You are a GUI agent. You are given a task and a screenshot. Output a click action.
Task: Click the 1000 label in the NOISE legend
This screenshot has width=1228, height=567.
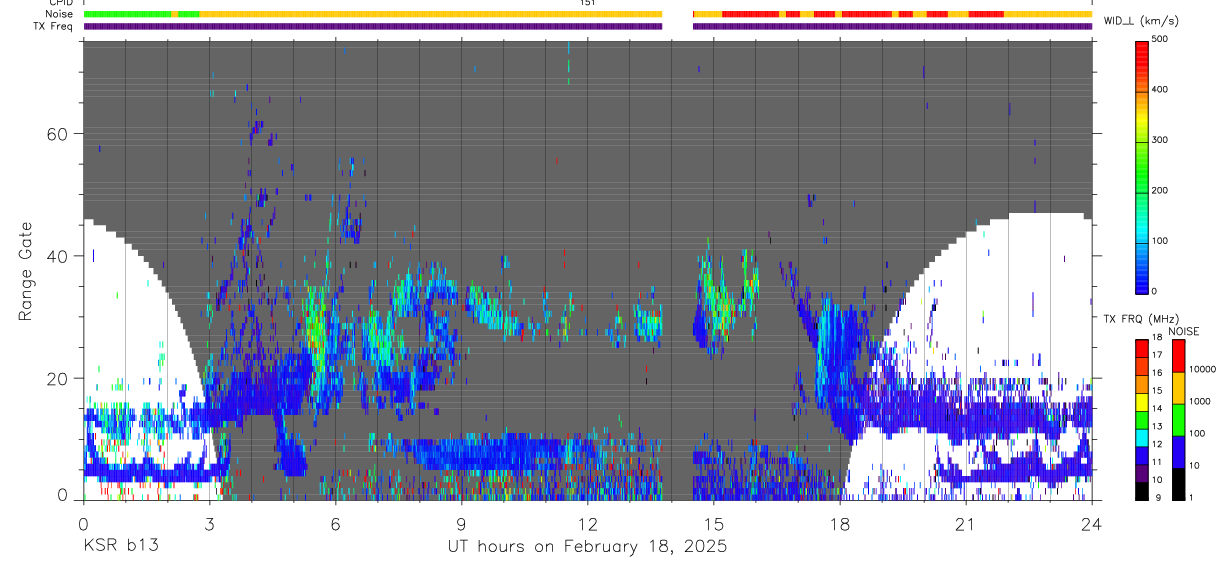1200,402
